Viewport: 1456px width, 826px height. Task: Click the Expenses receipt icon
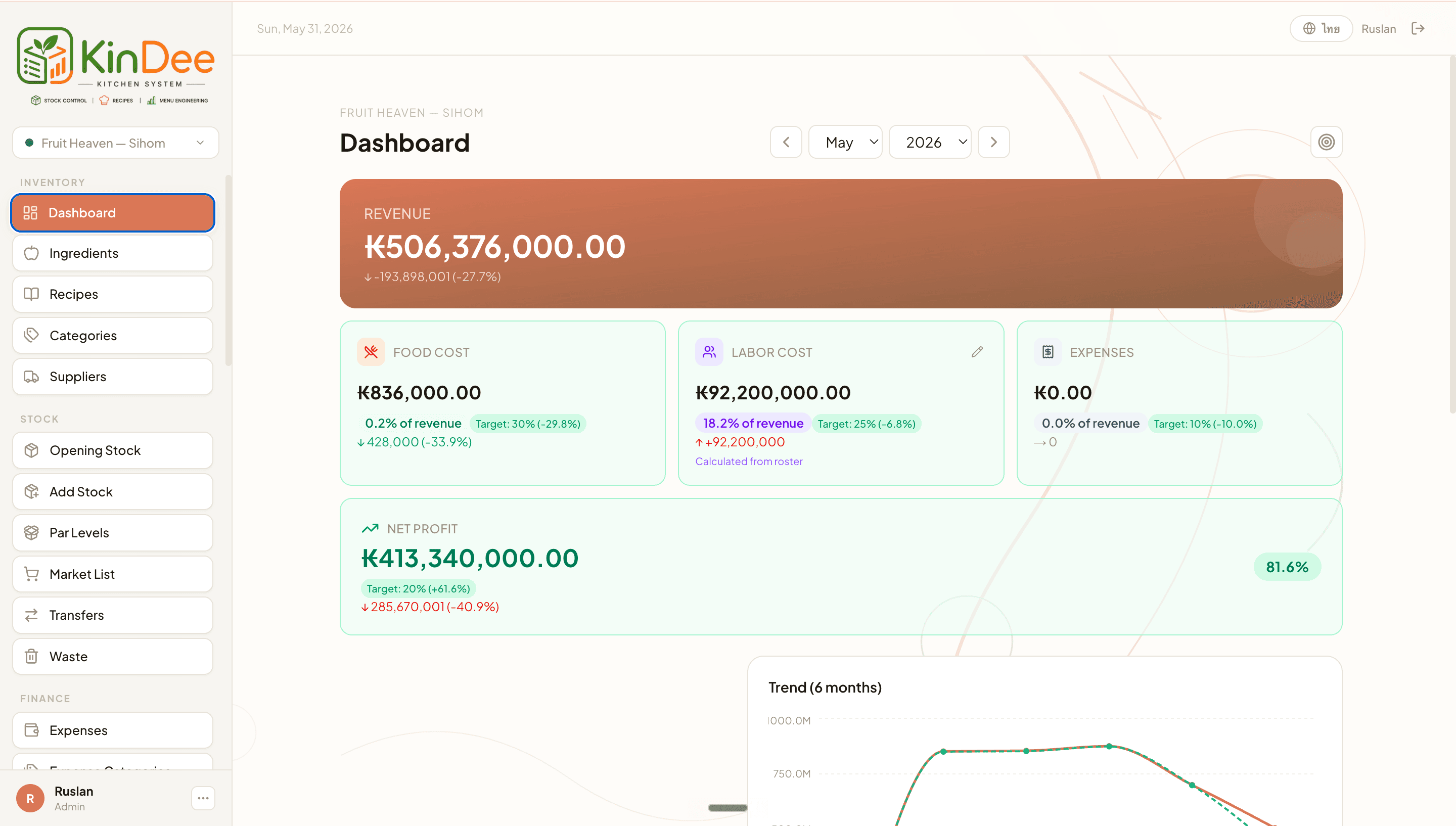point(1048,352)
